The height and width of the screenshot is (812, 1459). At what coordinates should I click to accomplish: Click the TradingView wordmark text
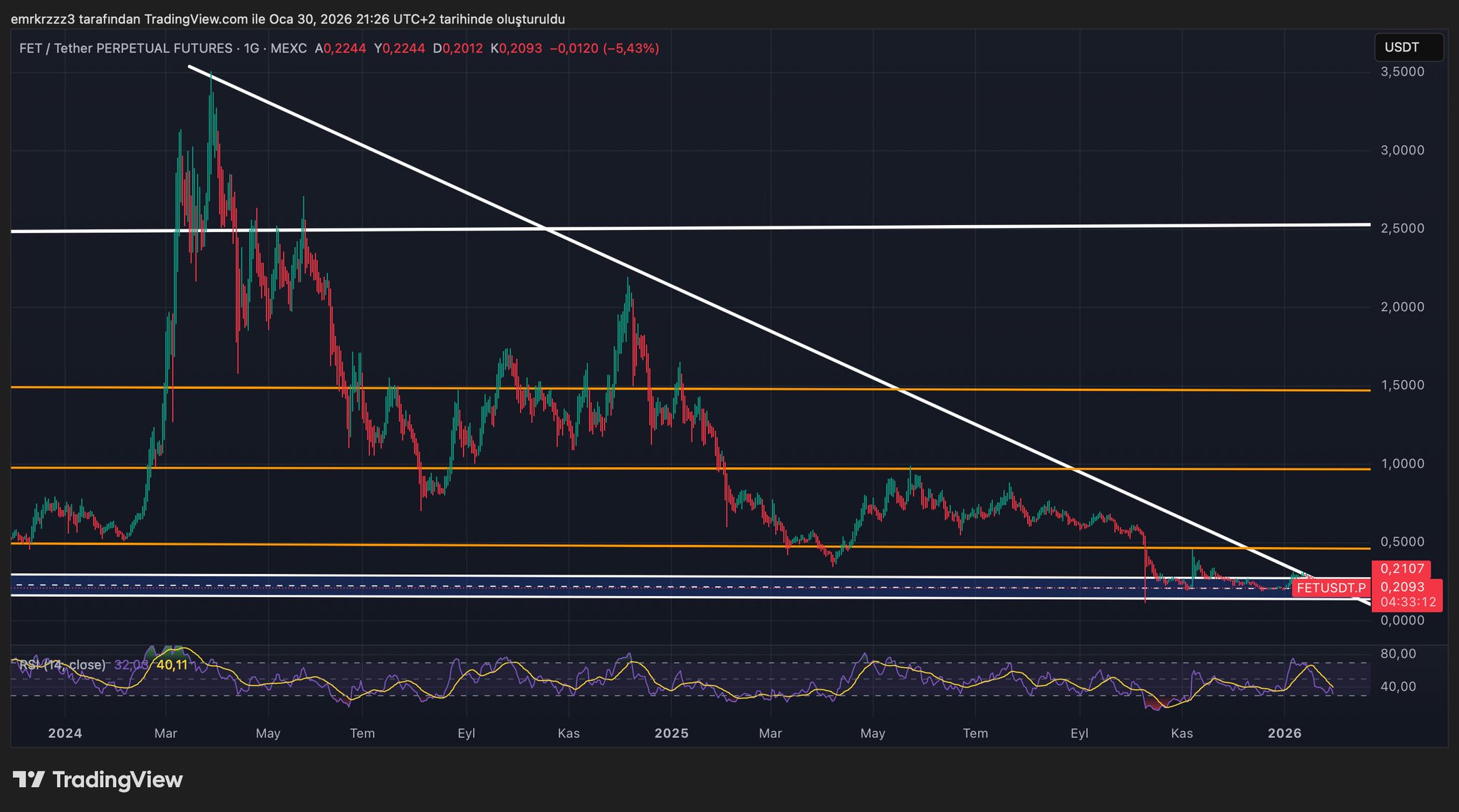click(x=118, y=779)
